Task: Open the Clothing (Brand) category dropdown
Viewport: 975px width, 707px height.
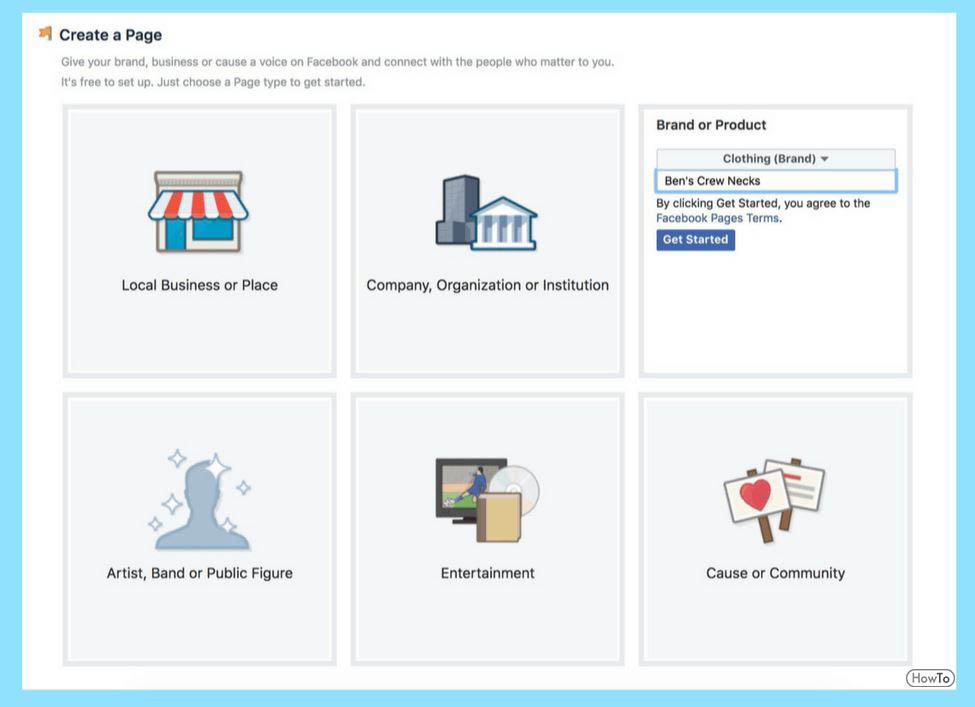Action: (775, 159)
